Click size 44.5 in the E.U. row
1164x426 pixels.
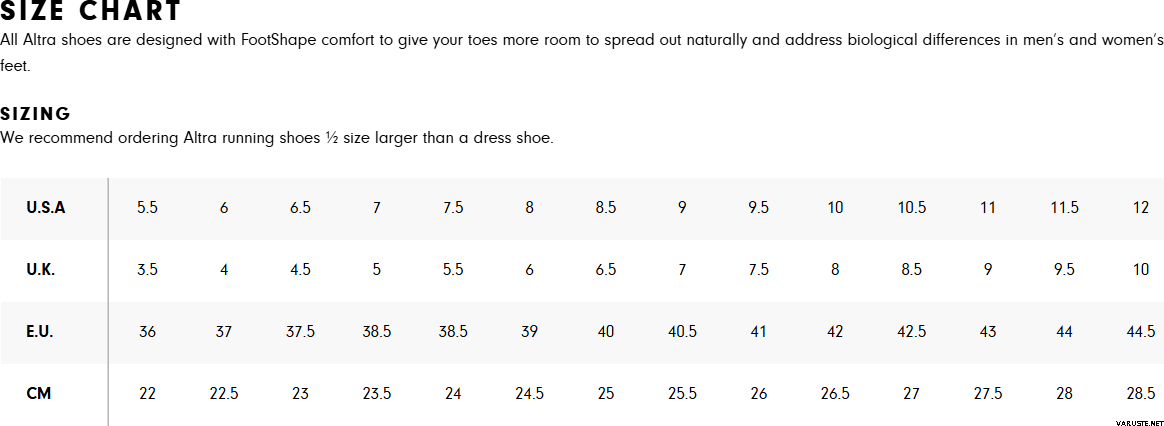1141,332
